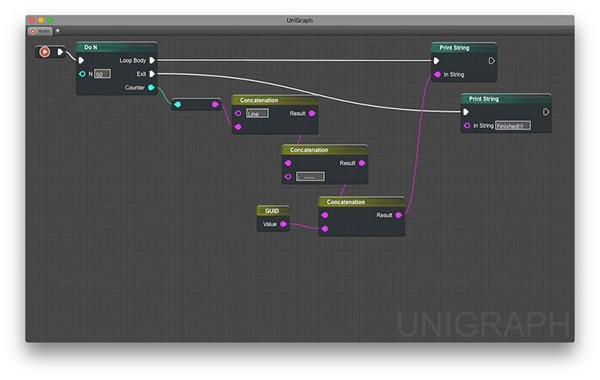Screen dimensions: 600x380
Task: Click Result pin of the bottom Concatenation node
Action: [399, 215]
